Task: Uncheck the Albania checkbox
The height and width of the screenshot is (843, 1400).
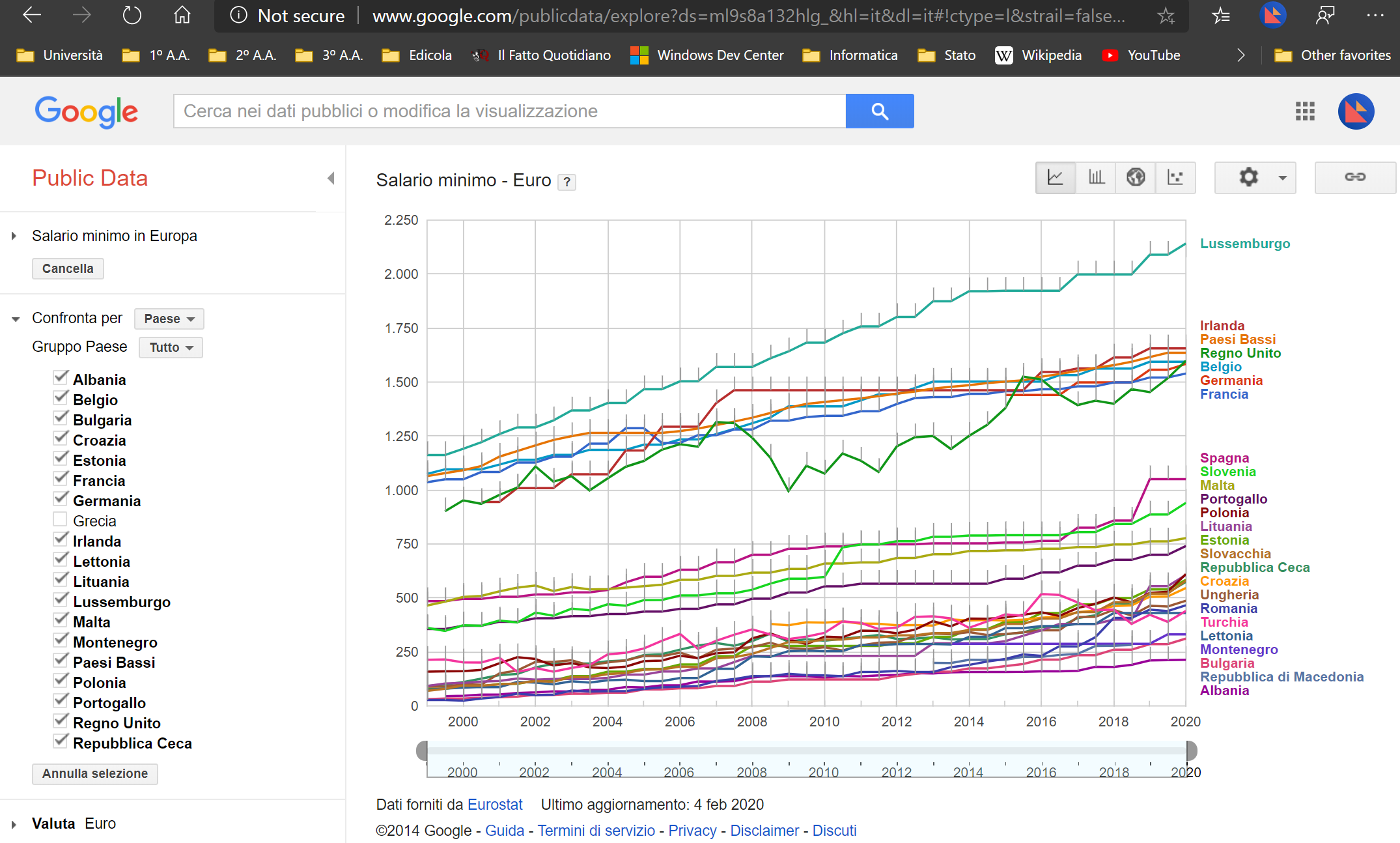Action: tap(60, 379)
